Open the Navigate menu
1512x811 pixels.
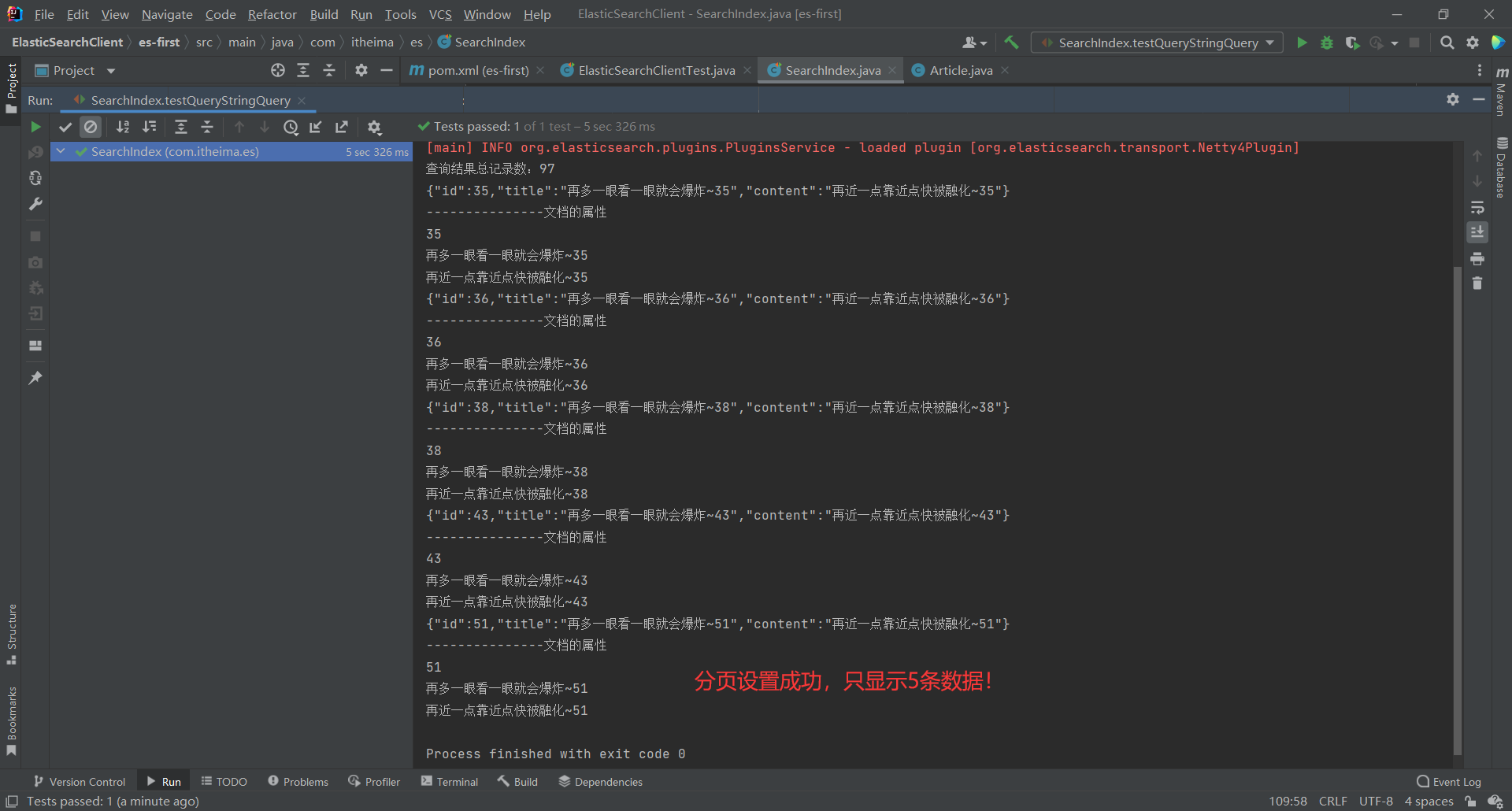[167, 14]
